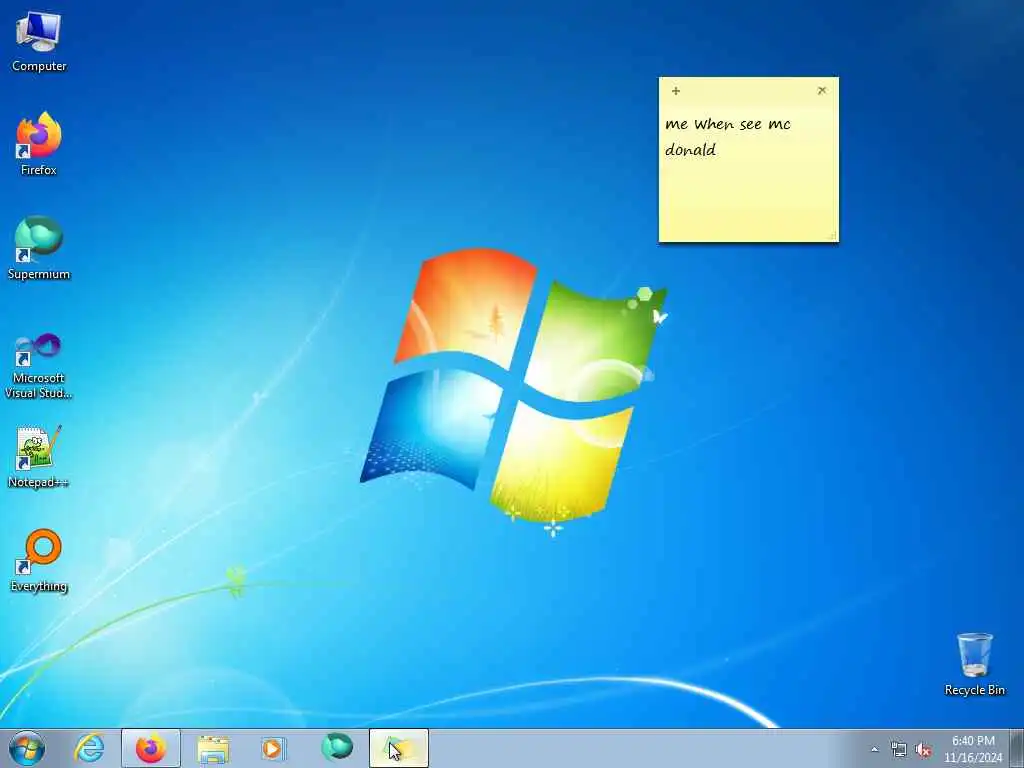Click the sticky note resize grip

(833, 236)
